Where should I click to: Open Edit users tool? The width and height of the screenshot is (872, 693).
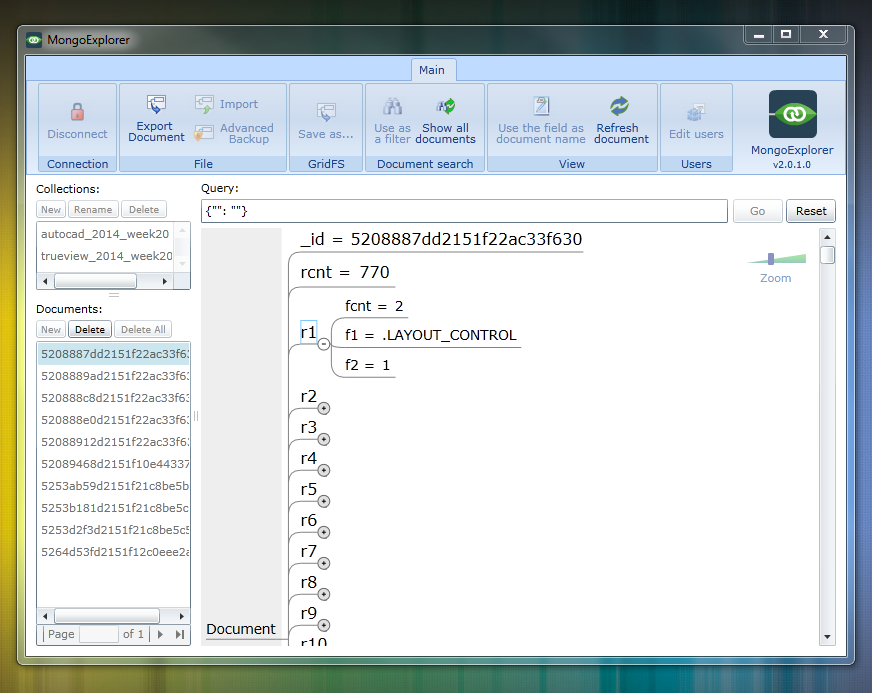[x=696, y=113]
